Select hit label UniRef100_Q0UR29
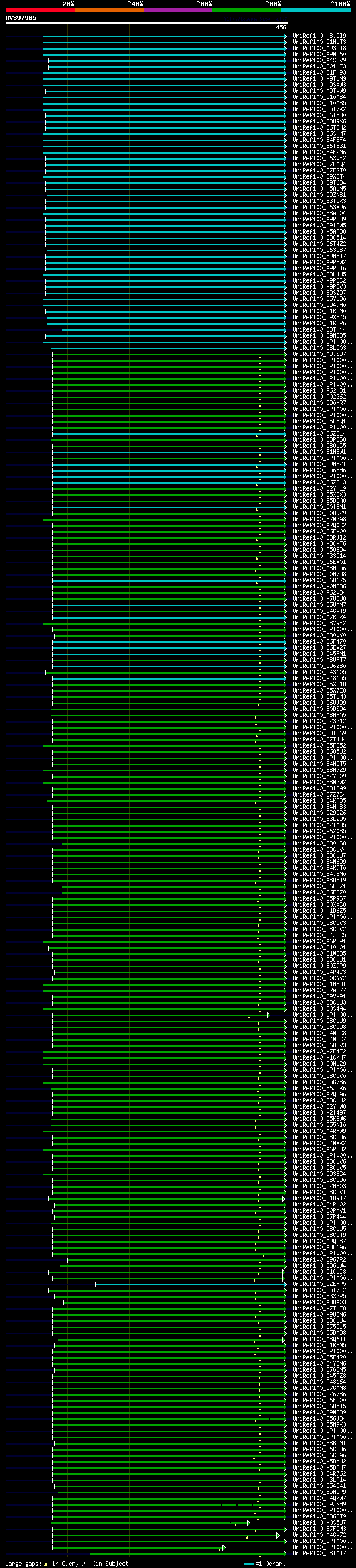 pos(319,513)
